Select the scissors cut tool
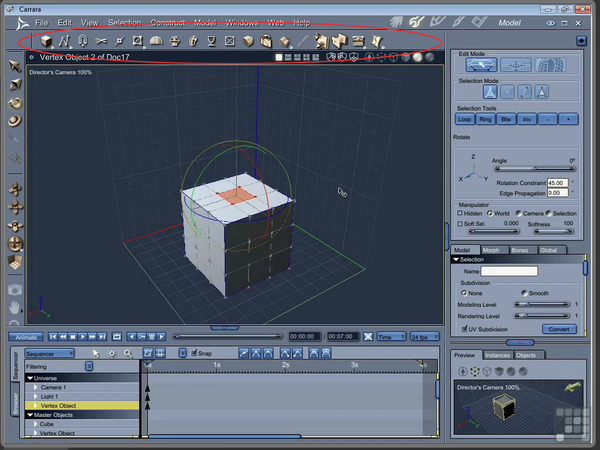This screenshot has height=450, width=600. tap(101, 41)
